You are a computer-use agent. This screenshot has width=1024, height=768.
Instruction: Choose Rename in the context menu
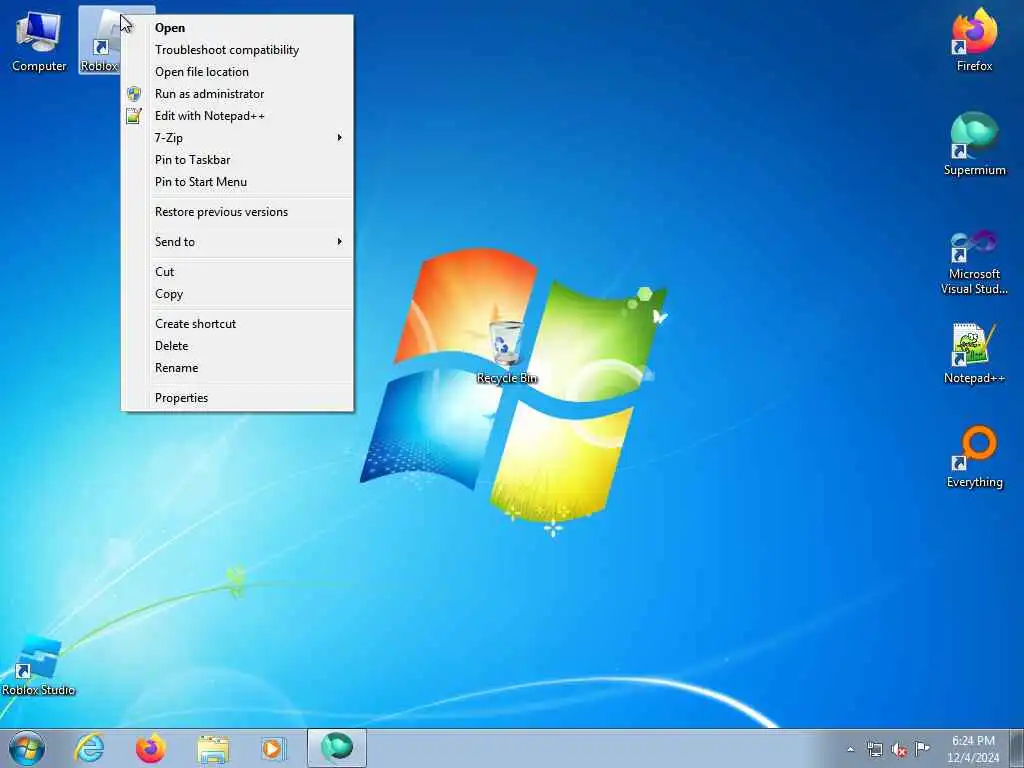point(238,368)
